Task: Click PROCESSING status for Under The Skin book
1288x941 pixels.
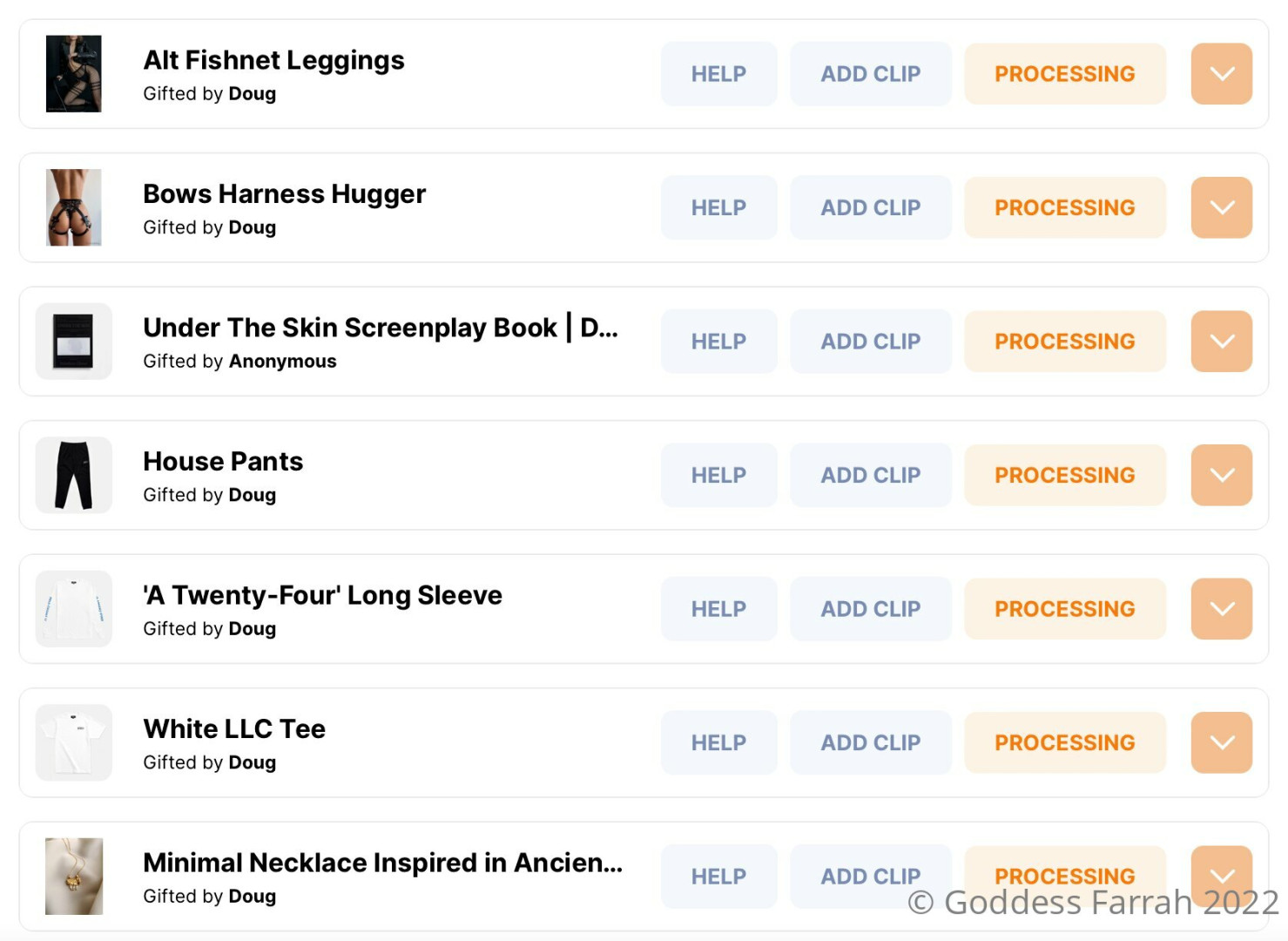Action: click(1064, 342)
